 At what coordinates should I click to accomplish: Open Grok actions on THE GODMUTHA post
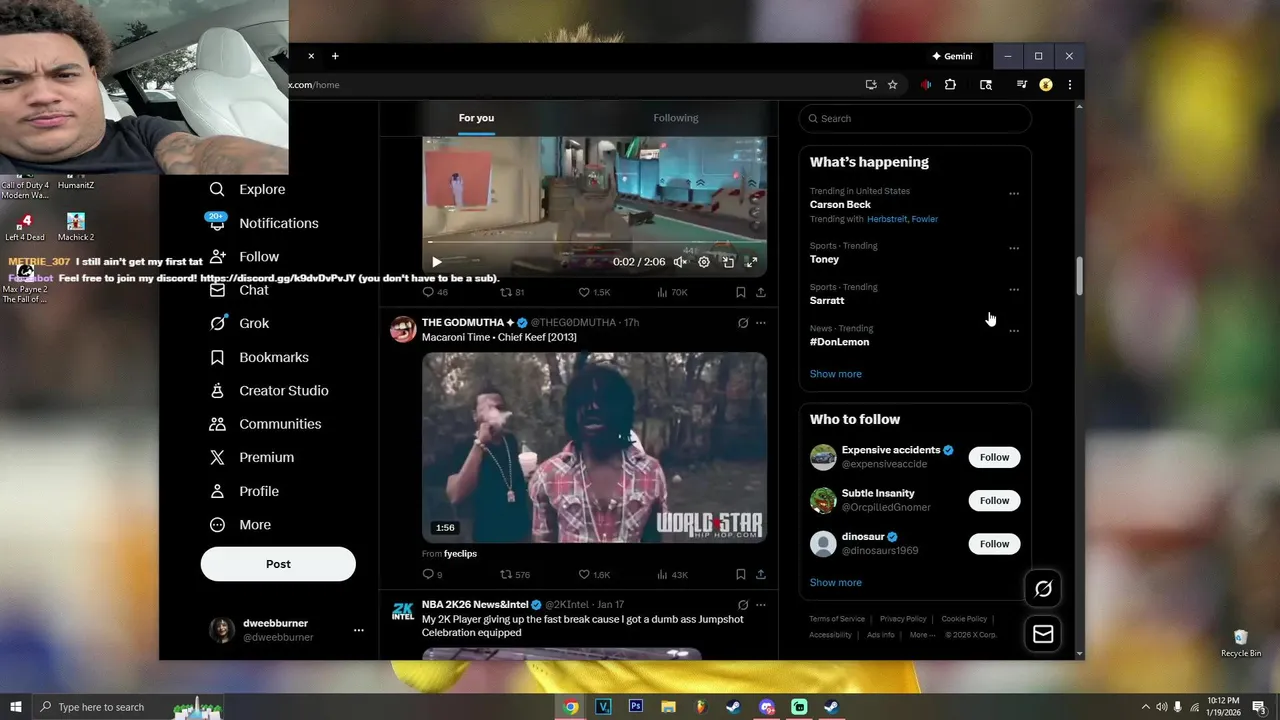(742, 323)
